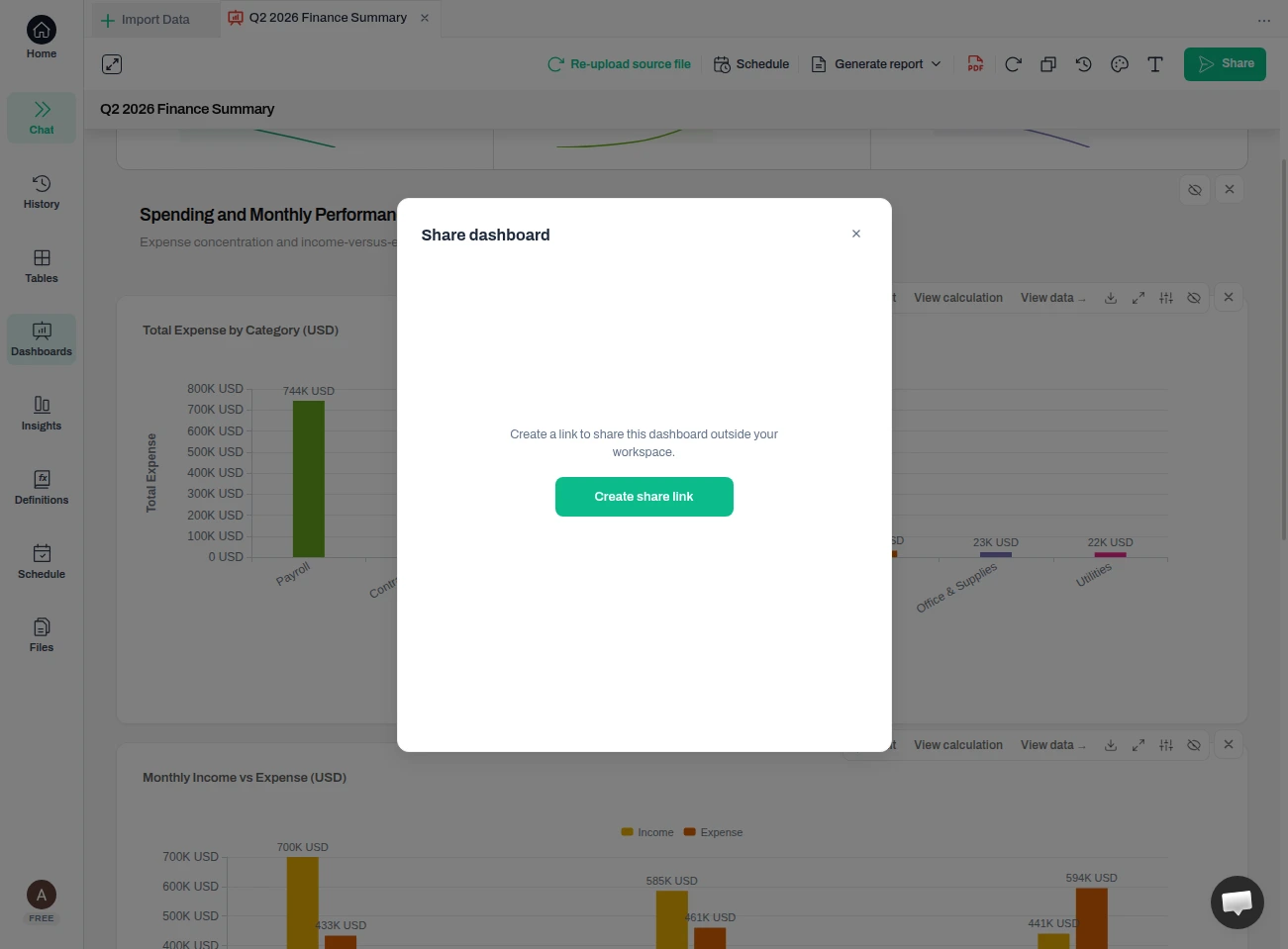Expand the Generate report dropdown

click(x=876, y=64)
